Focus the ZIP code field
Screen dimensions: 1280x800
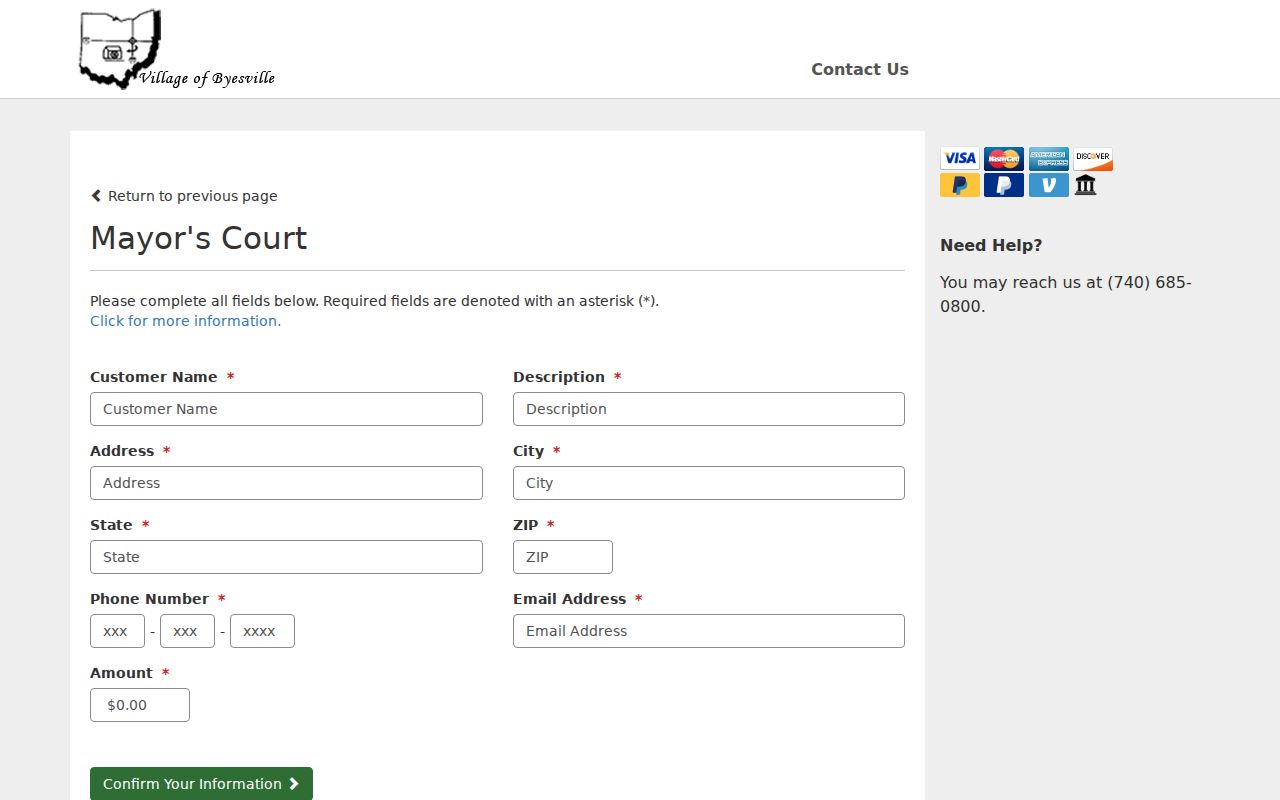[563, 557]
